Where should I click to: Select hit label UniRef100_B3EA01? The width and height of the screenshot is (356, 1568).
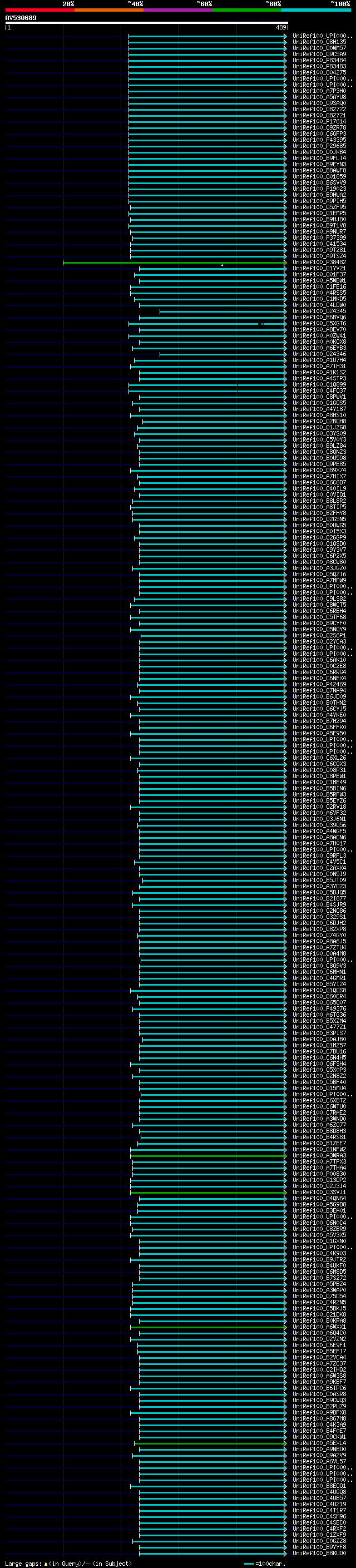tap(319, 1210)
